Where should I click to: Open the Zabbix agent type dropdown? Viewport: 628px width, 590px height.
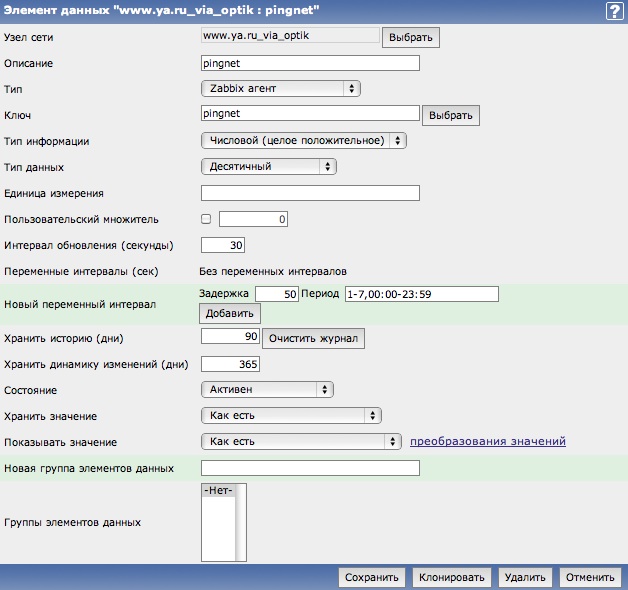click(x=281, y=89)
